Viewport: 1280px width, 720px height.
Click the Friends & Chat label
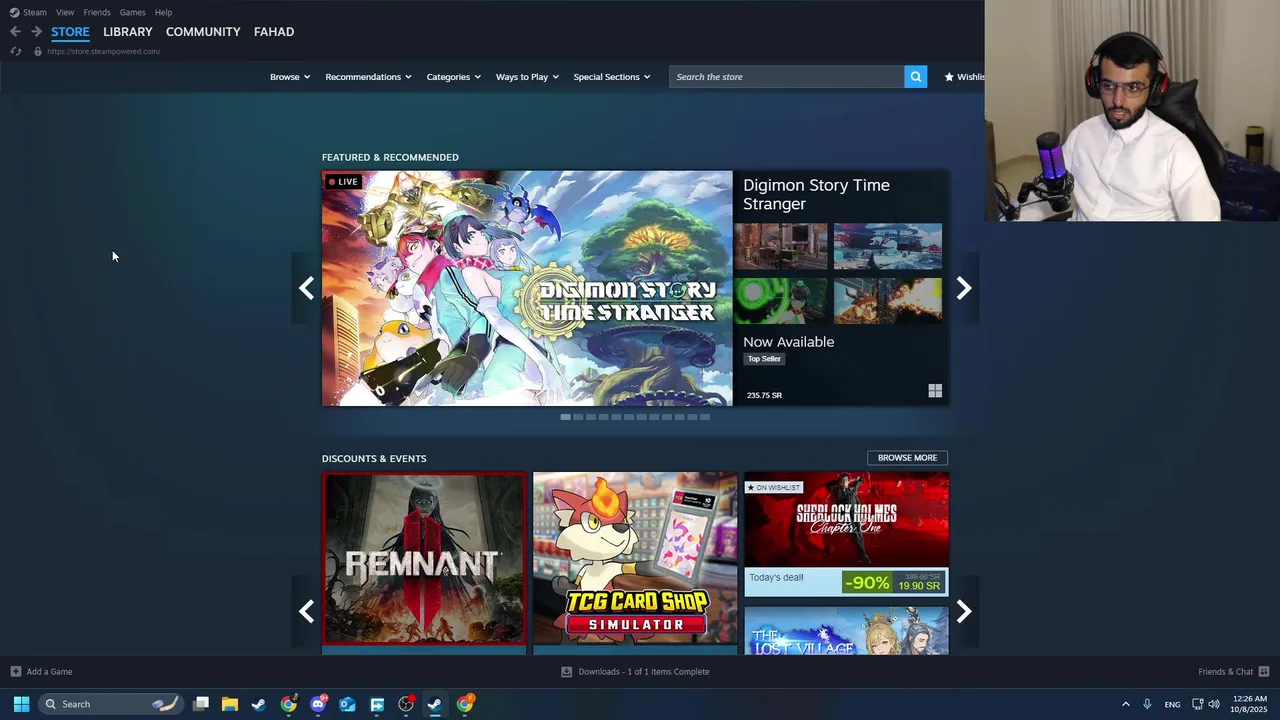pyautogui.click(x=1225, y=672)
